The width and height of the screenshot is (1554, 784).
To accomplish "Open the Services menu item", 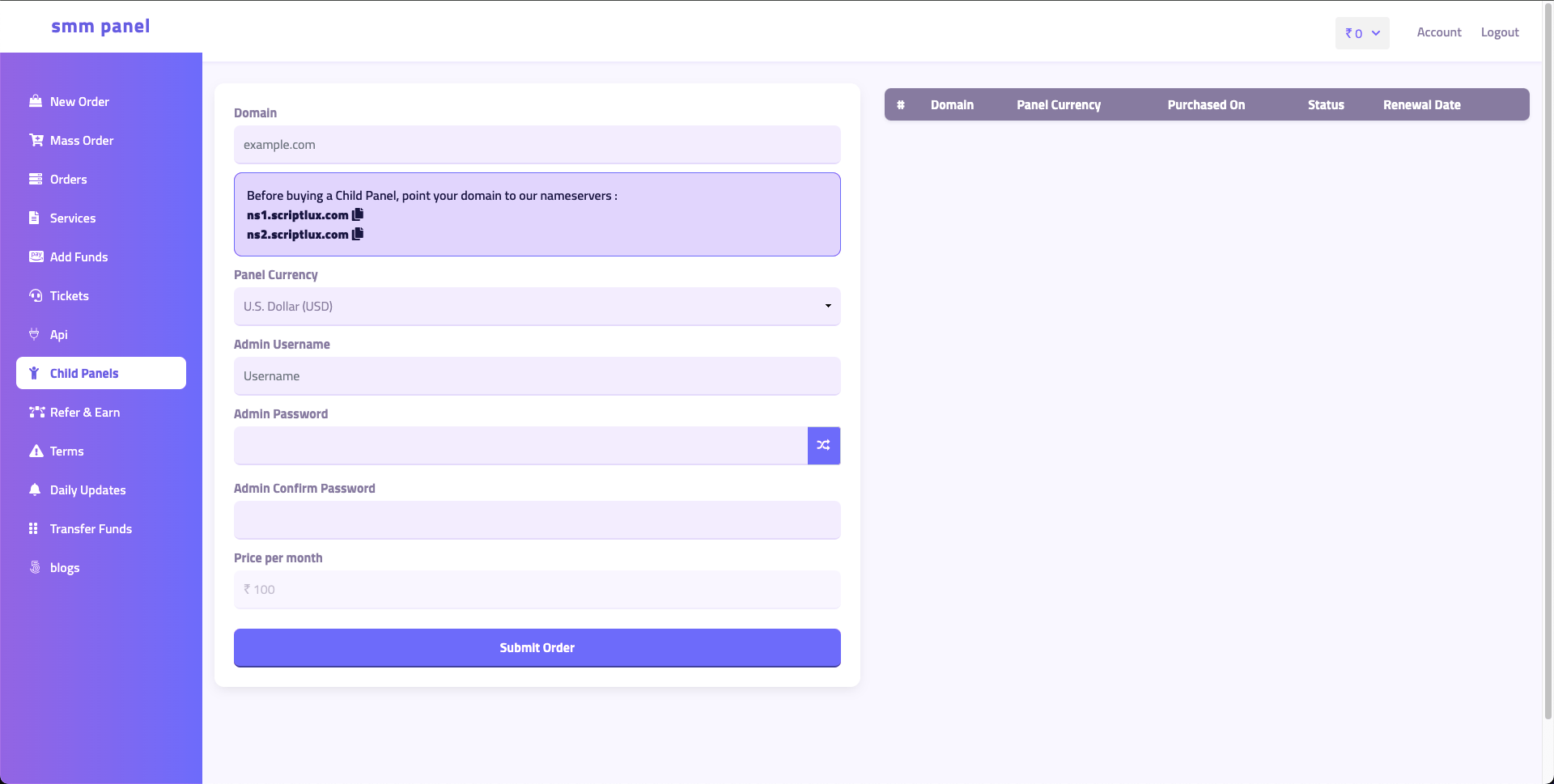I will (72, 218).
